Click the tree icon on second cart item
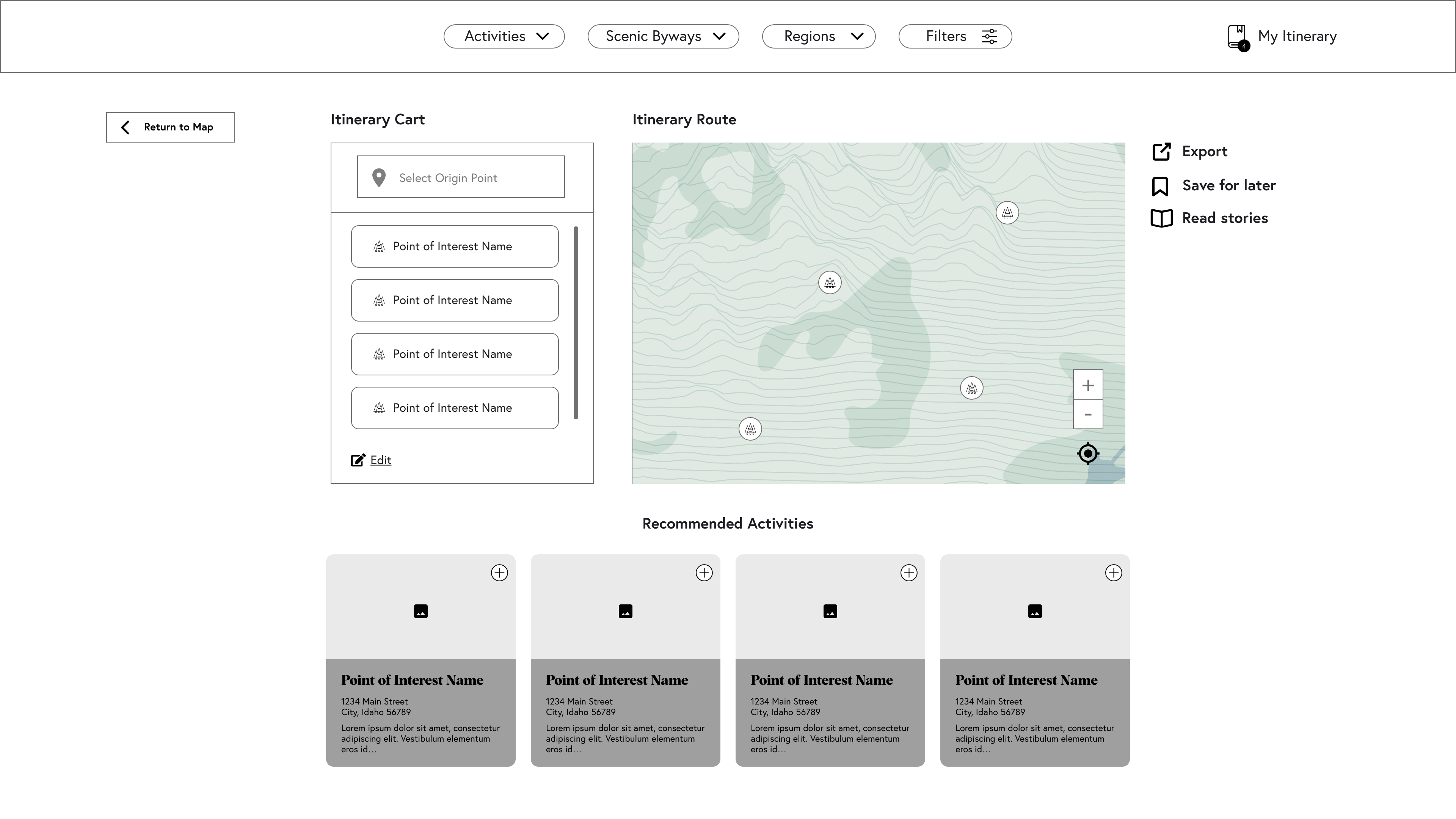 379,300
